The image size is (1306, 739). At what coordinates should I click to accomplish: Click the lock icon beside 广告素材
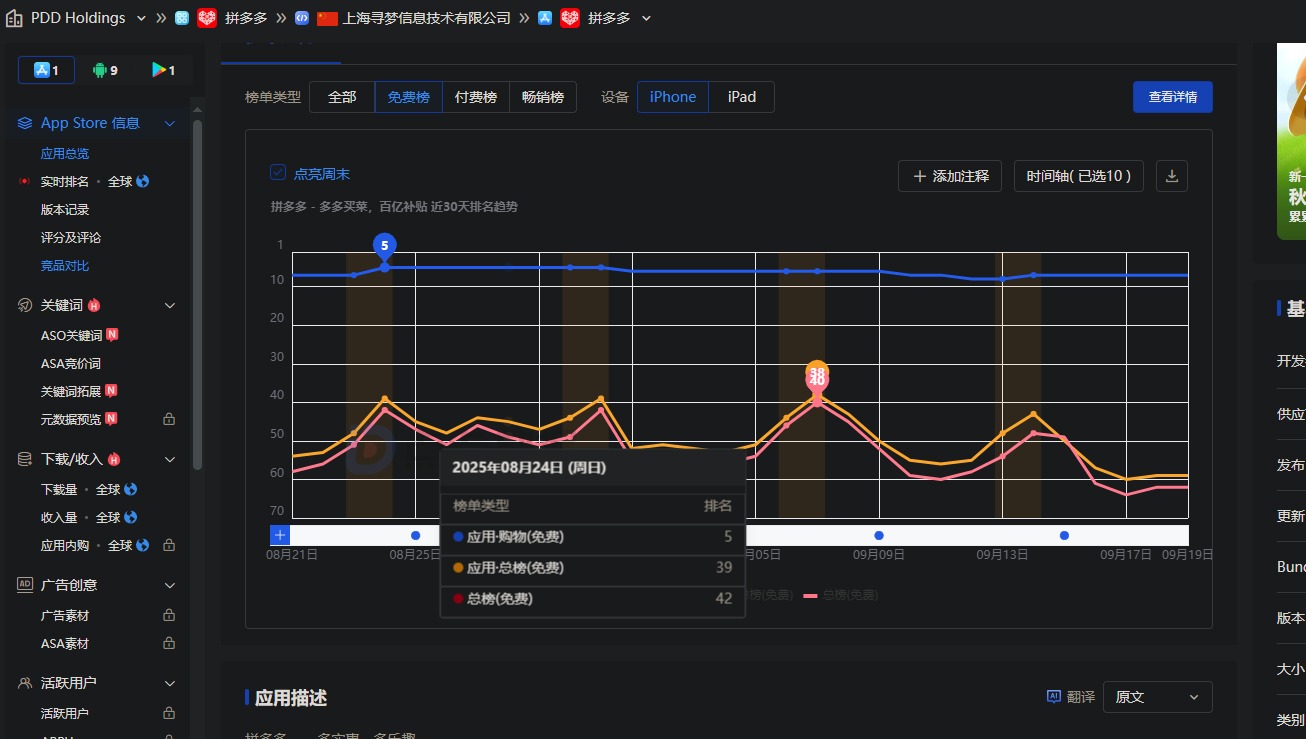click(x=169, y=616)
